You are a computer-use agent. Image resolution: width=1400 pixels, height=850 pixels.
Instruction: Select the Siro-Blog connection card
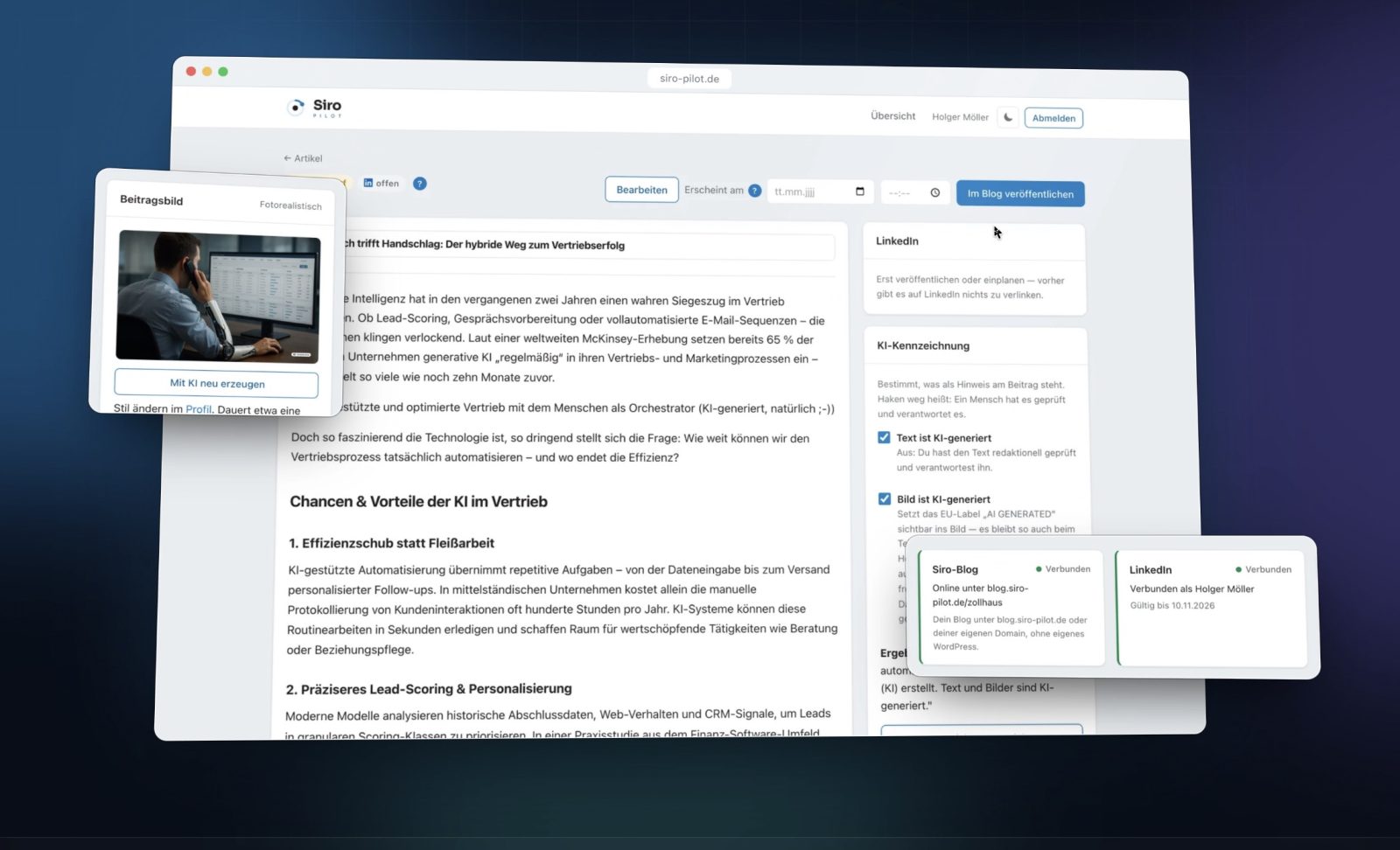(x=1011, y=608)
